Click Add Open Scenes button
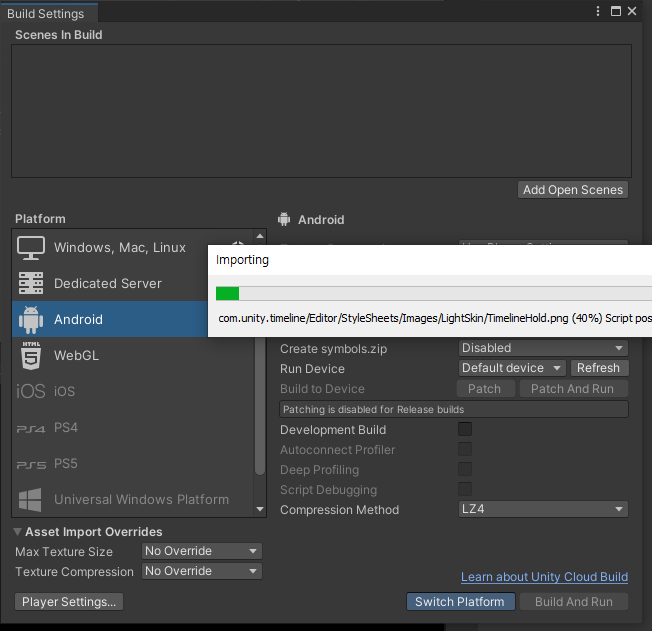Screen dimensions: 652x631 click(573, 190)
